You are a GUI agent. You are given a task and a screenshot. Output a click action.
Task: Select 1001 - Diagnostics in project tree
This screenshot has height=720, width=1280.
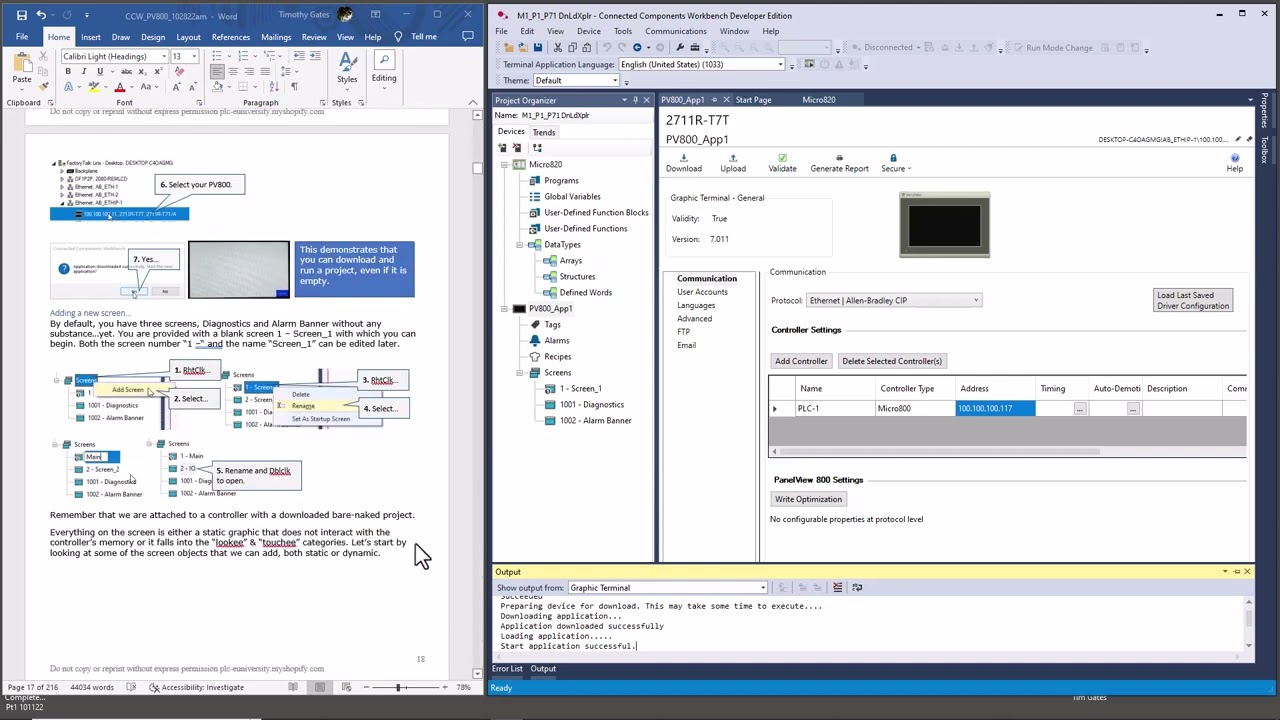[592, 404]
